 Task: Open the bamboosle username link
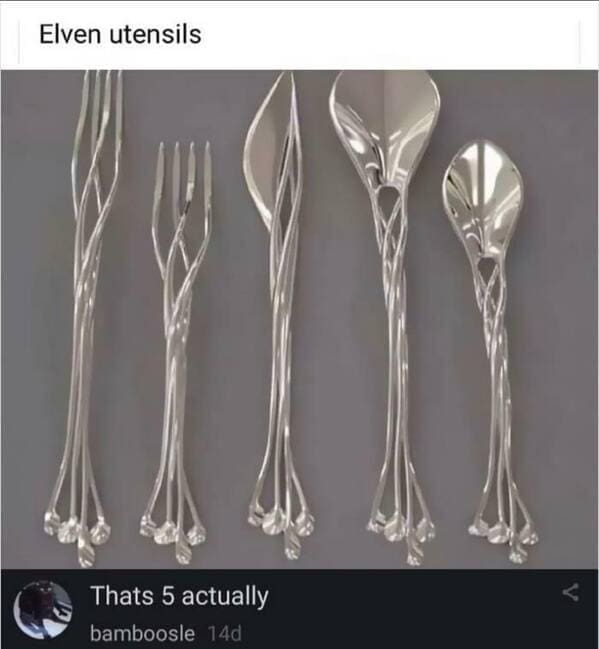142,633
